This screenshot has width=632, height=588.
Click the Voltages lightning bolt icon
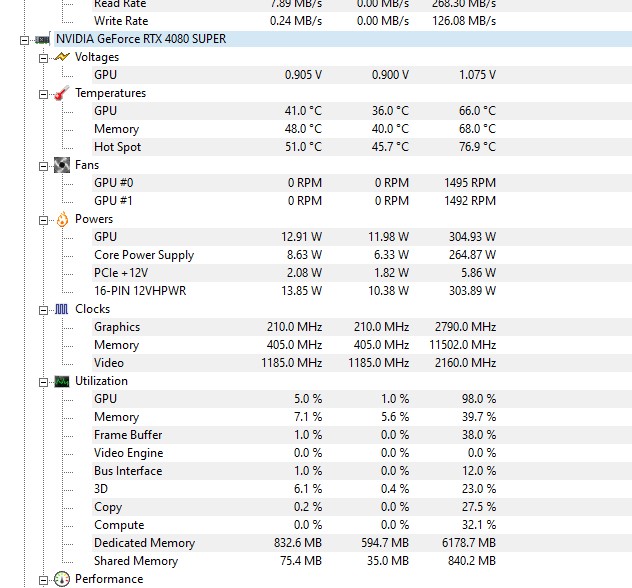[x=62, y=57]
